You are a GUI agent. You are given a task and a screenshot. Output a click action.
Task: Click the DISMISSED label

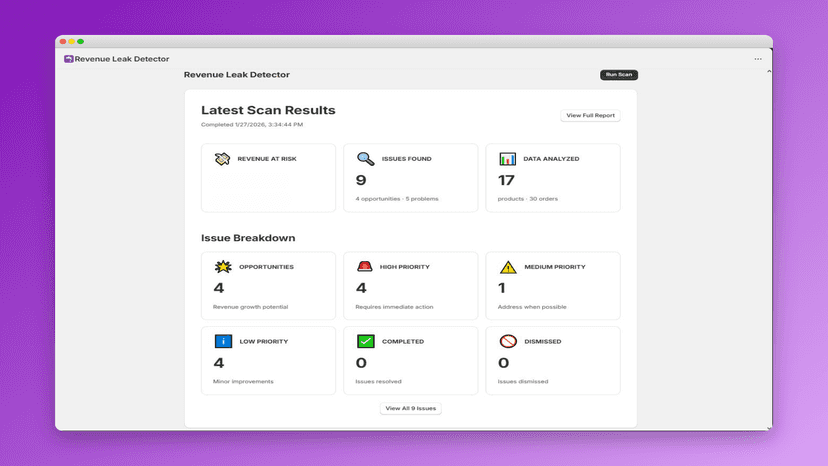543,341
